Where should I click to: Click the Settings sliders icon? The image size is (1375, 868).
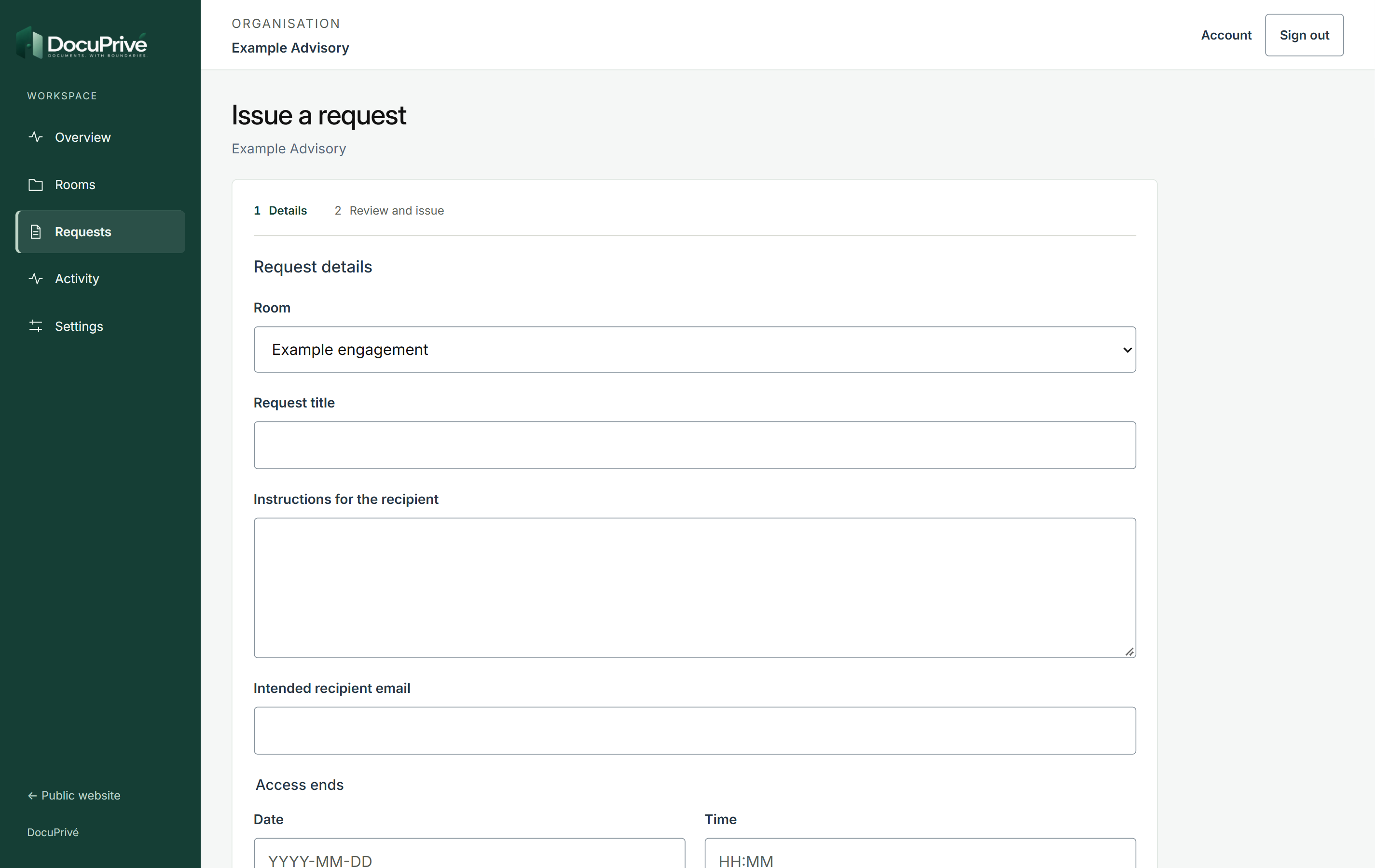click(35, 326)
